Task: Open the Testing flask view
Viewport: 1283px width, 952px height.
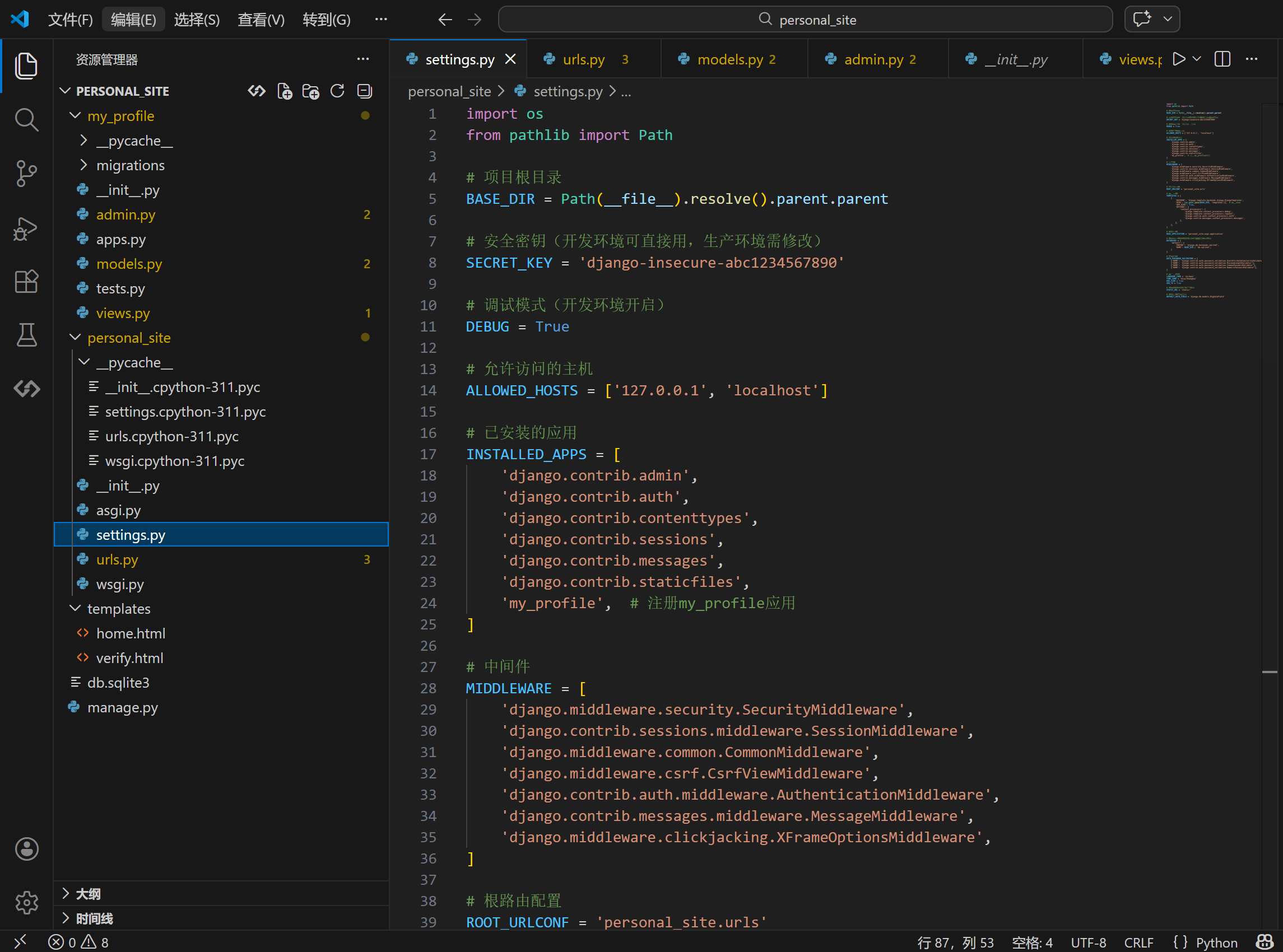Action: (26, 335)
